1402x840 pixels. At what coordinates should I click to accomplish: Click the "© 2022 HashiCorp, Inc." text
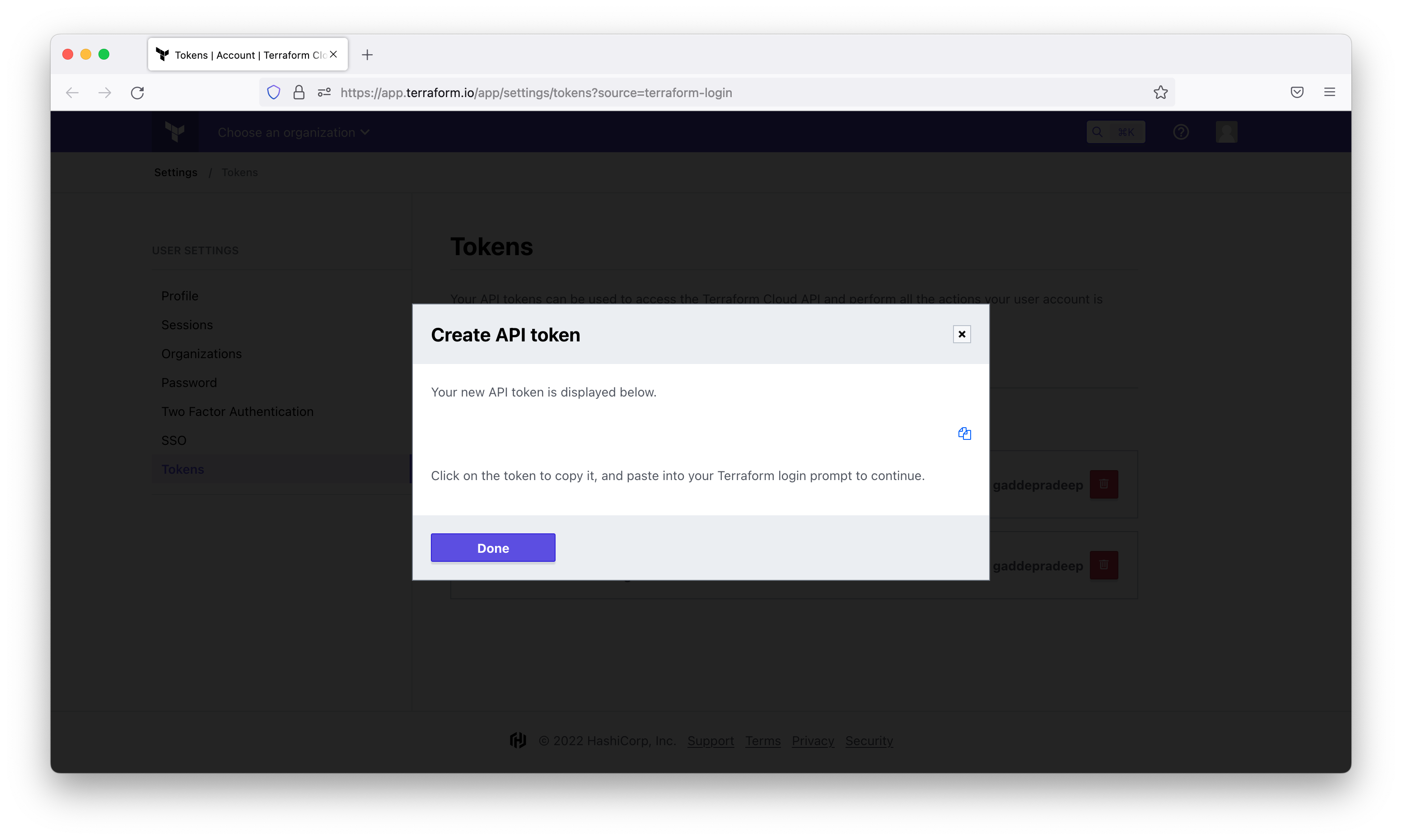coord(607,740)
